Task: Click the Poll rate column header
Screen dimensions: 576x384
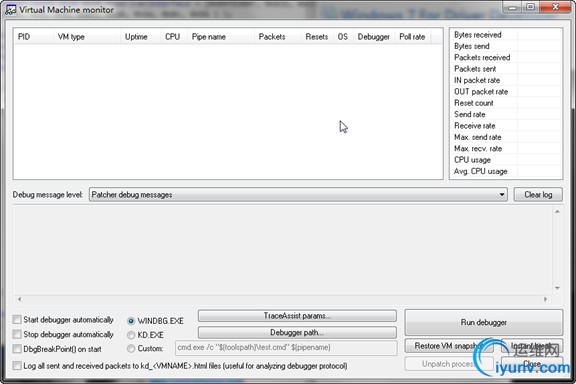Action: point(413,37)
